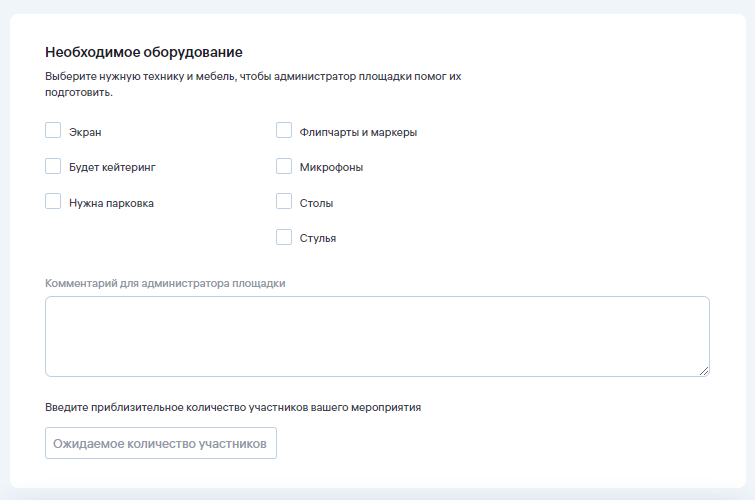Screen dimensions: 755x500
Task: Check the Экран checkbox
Action: pos(54,130)
